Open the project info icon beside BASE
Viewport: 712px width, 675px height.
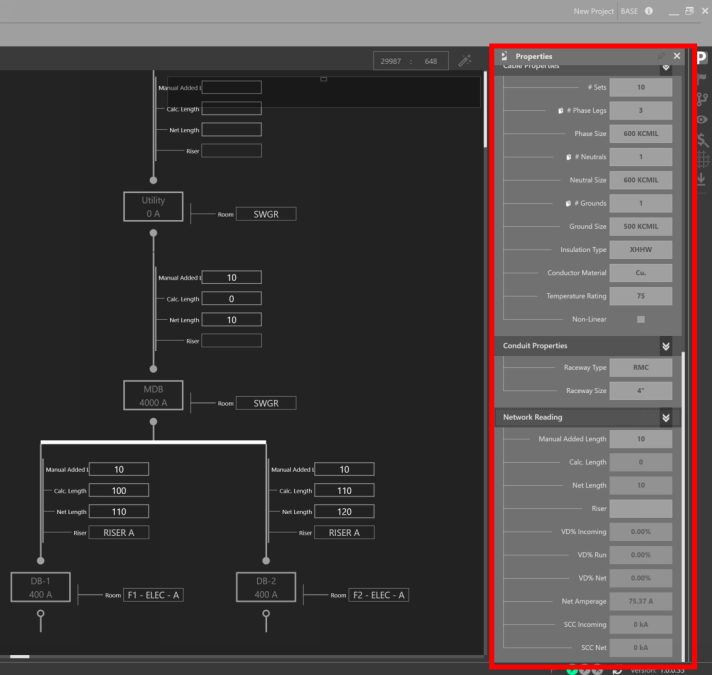(x=649, y=11)
